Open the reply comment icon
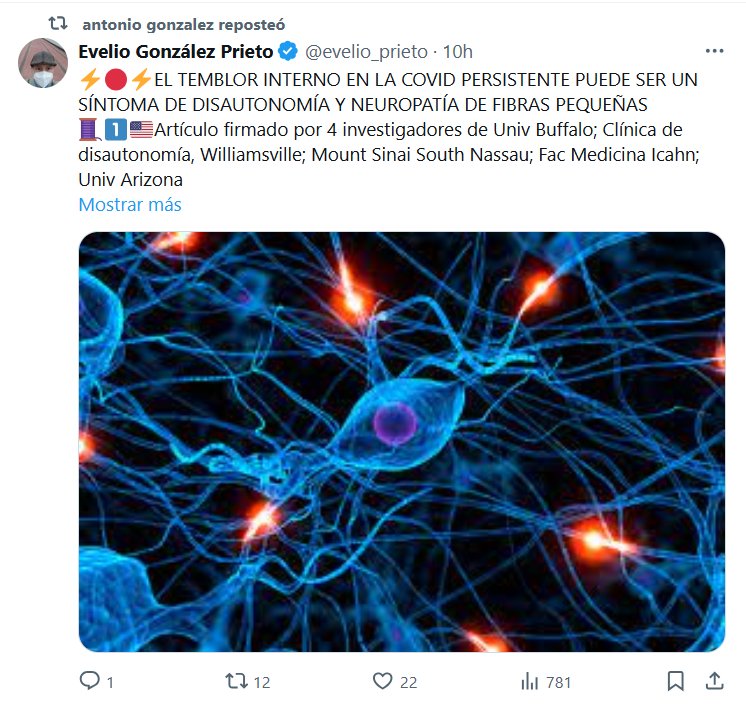 coord(89,681)
